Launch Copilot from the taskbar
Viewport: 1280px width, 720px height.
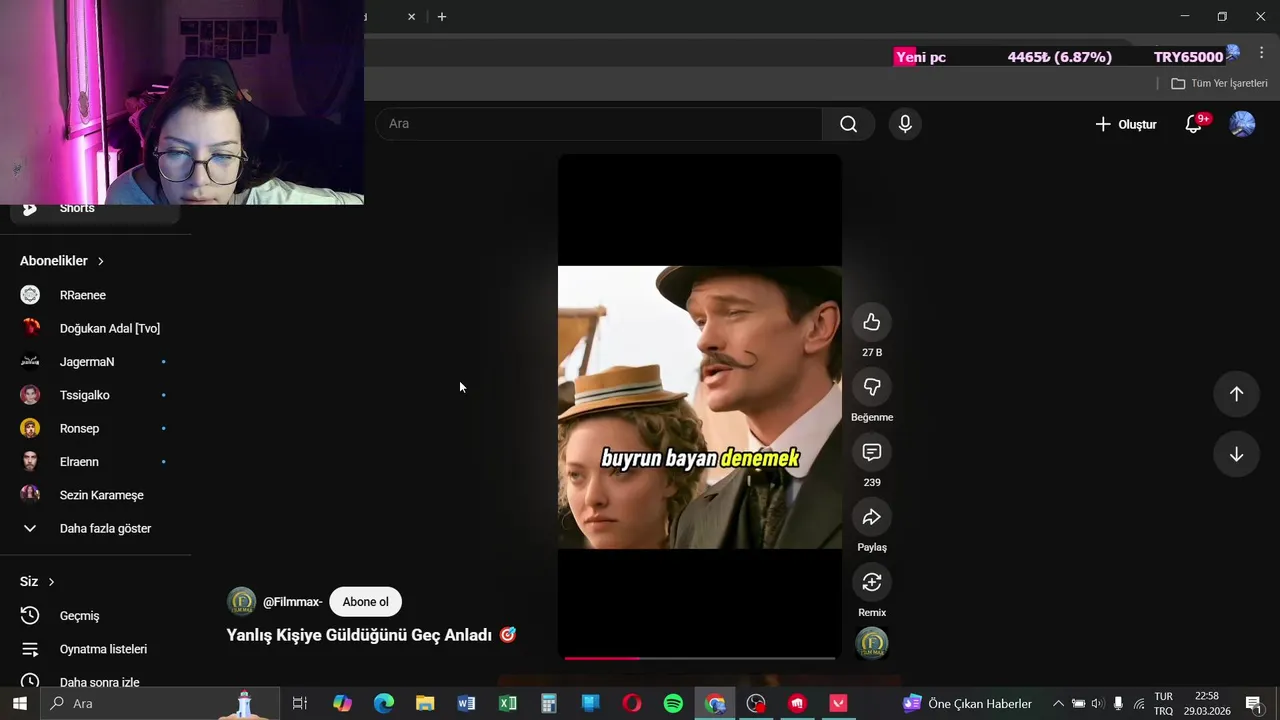click(x=342, y=704)
